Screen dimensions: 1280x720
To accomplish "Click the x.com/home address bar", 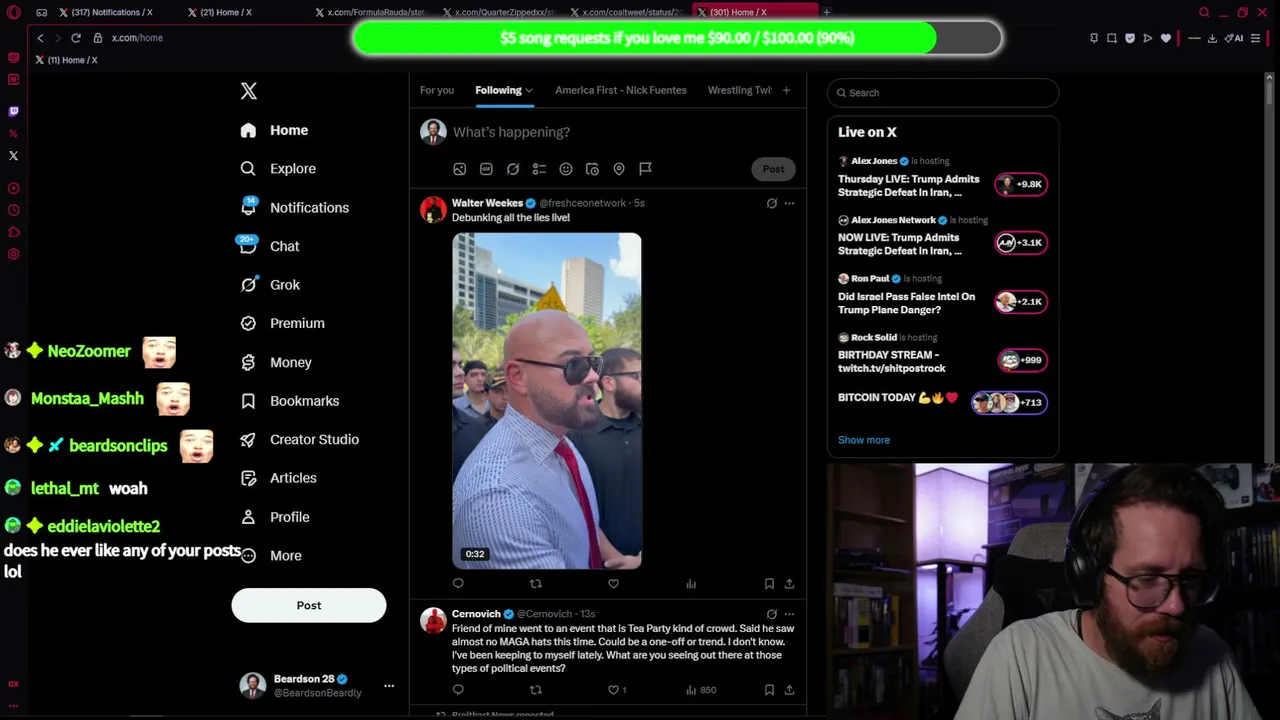I will [x=137, y=38].
